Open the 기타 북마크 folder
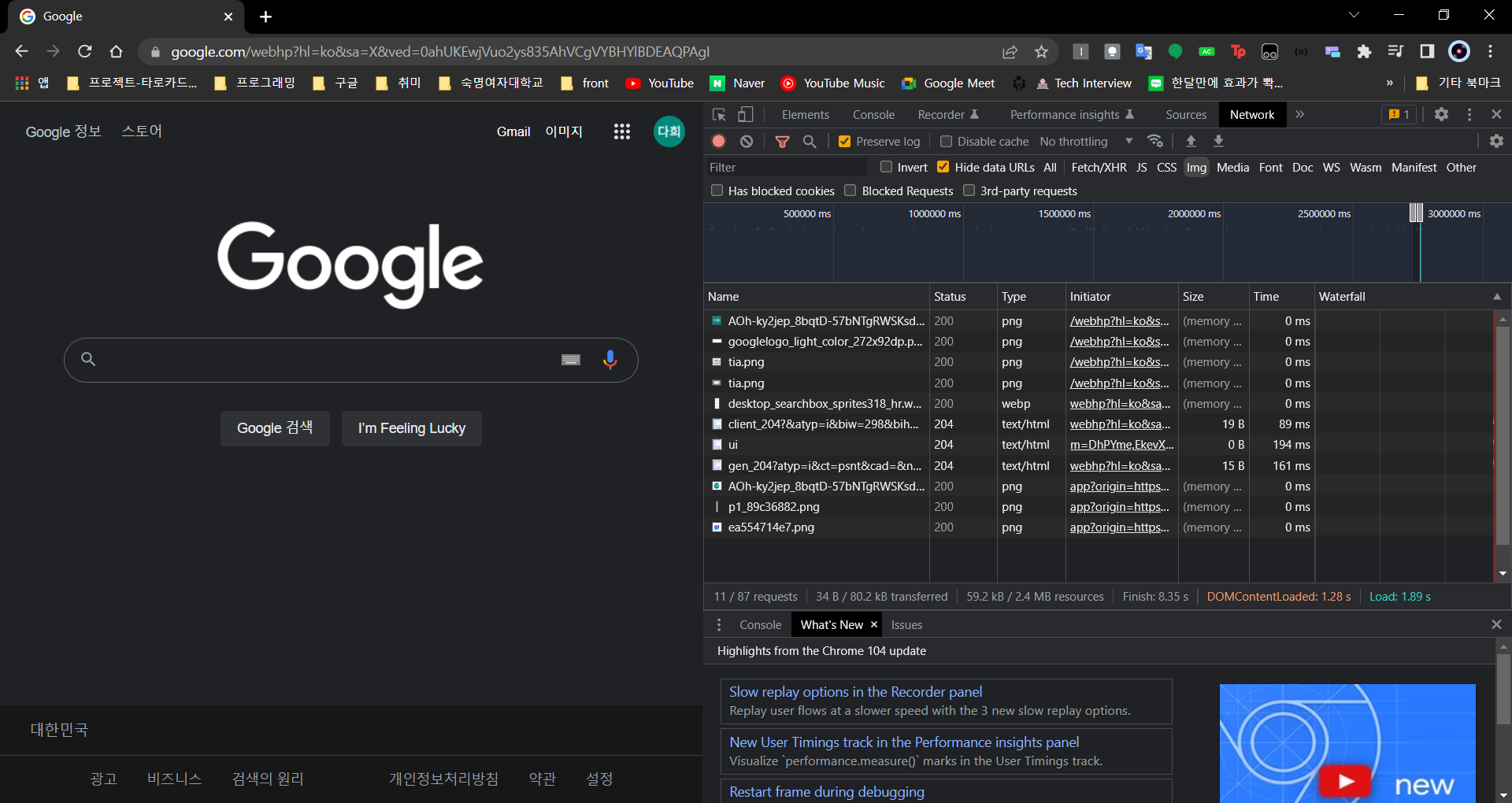This screenshot has height=803, width=1512. pyautogui.click(x=1458, y=83)
